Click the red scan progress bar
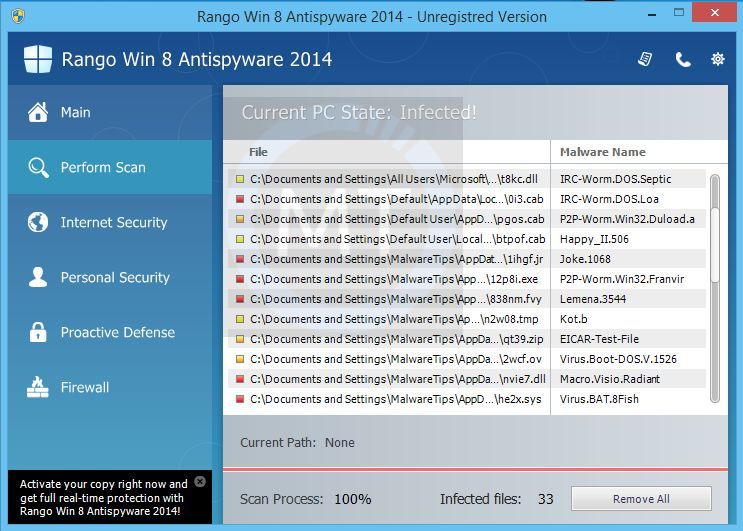This screenshot has width=743, height=531. tap(475, 469)
